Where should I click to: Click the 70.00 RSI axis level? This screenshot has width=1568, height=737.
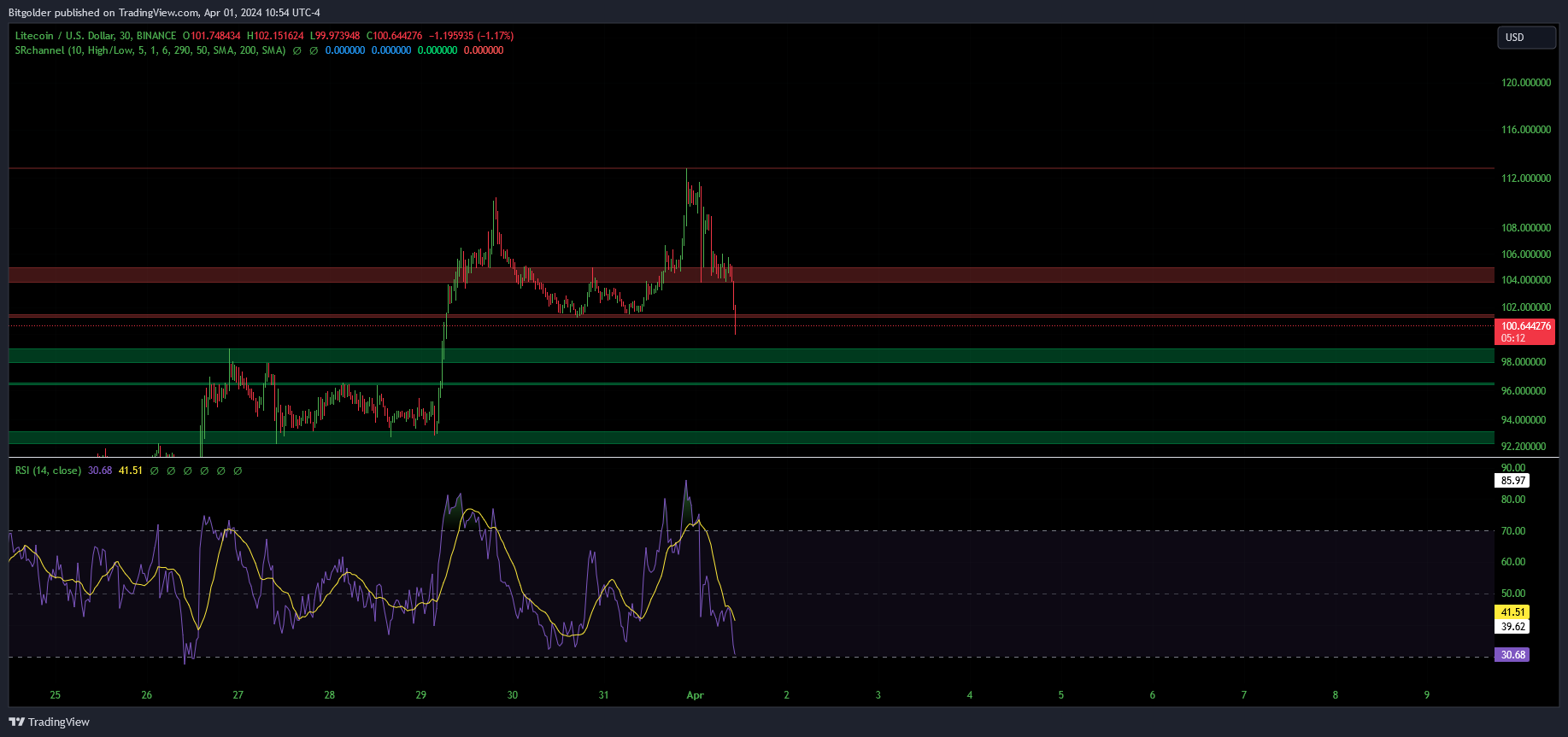(x=1513, y=531)
